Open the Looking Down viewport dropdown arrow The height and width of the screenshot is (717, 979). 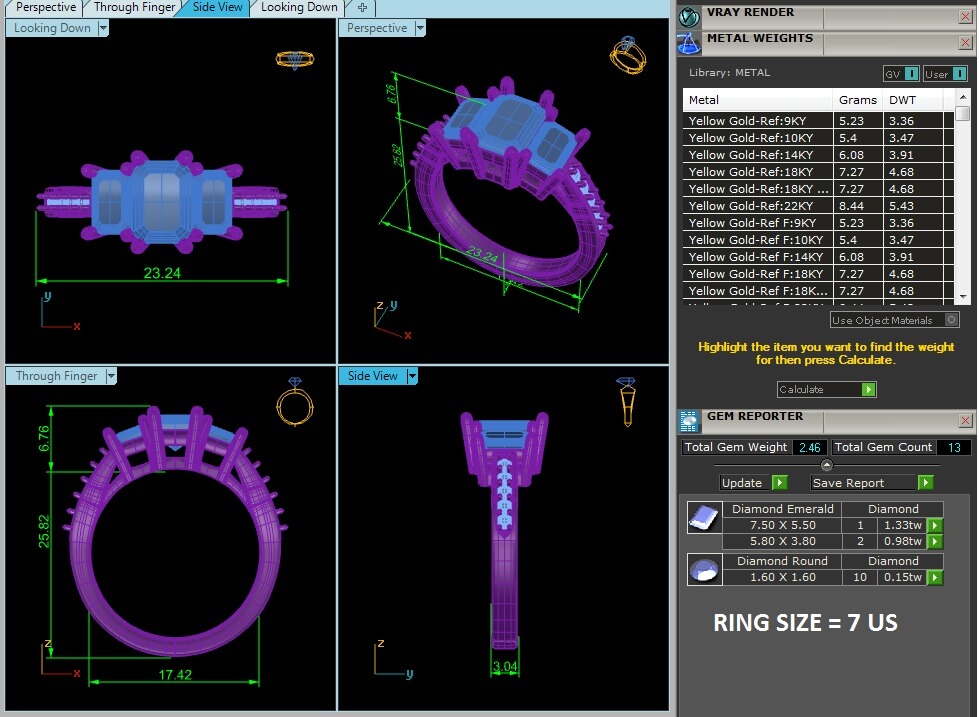[x=103, y=28]
